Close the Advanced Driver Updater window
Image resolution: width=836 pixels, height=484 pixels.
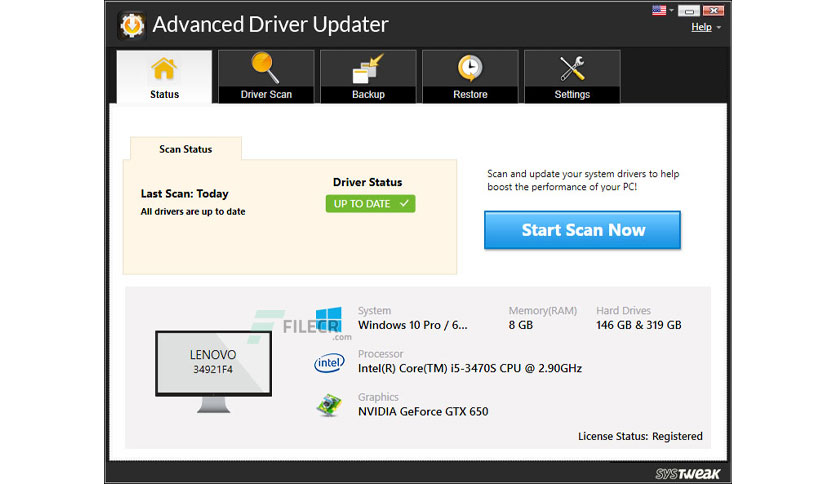(x=713, y=11)
